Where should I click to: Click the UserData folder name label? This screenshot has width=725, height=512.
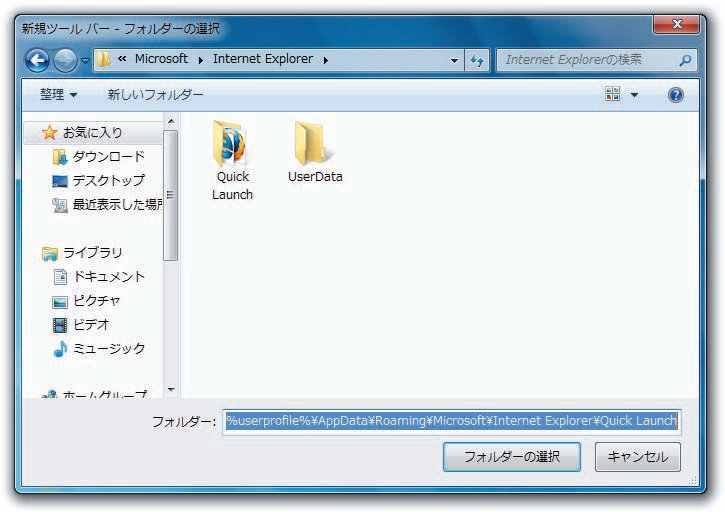coord(315,177)
